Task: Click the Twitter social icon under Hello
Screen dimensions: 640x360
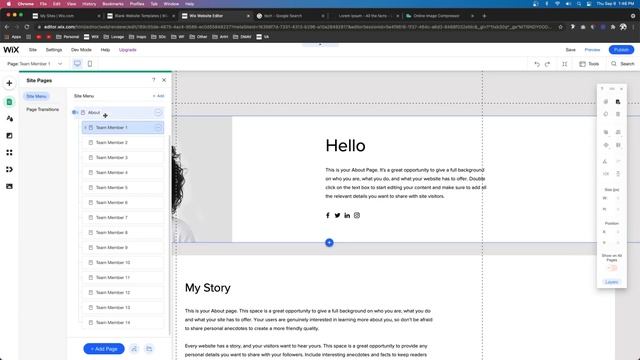Action: (x=338, y=216)
